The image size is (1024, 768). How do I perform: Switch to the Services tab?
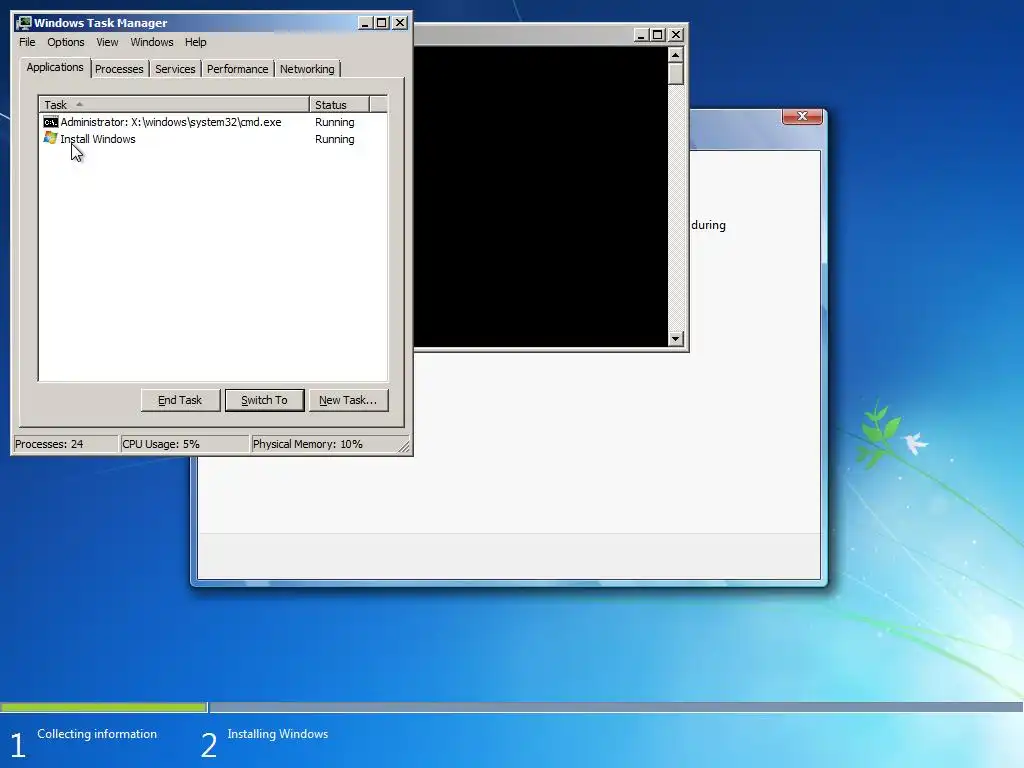coord(175,69)
